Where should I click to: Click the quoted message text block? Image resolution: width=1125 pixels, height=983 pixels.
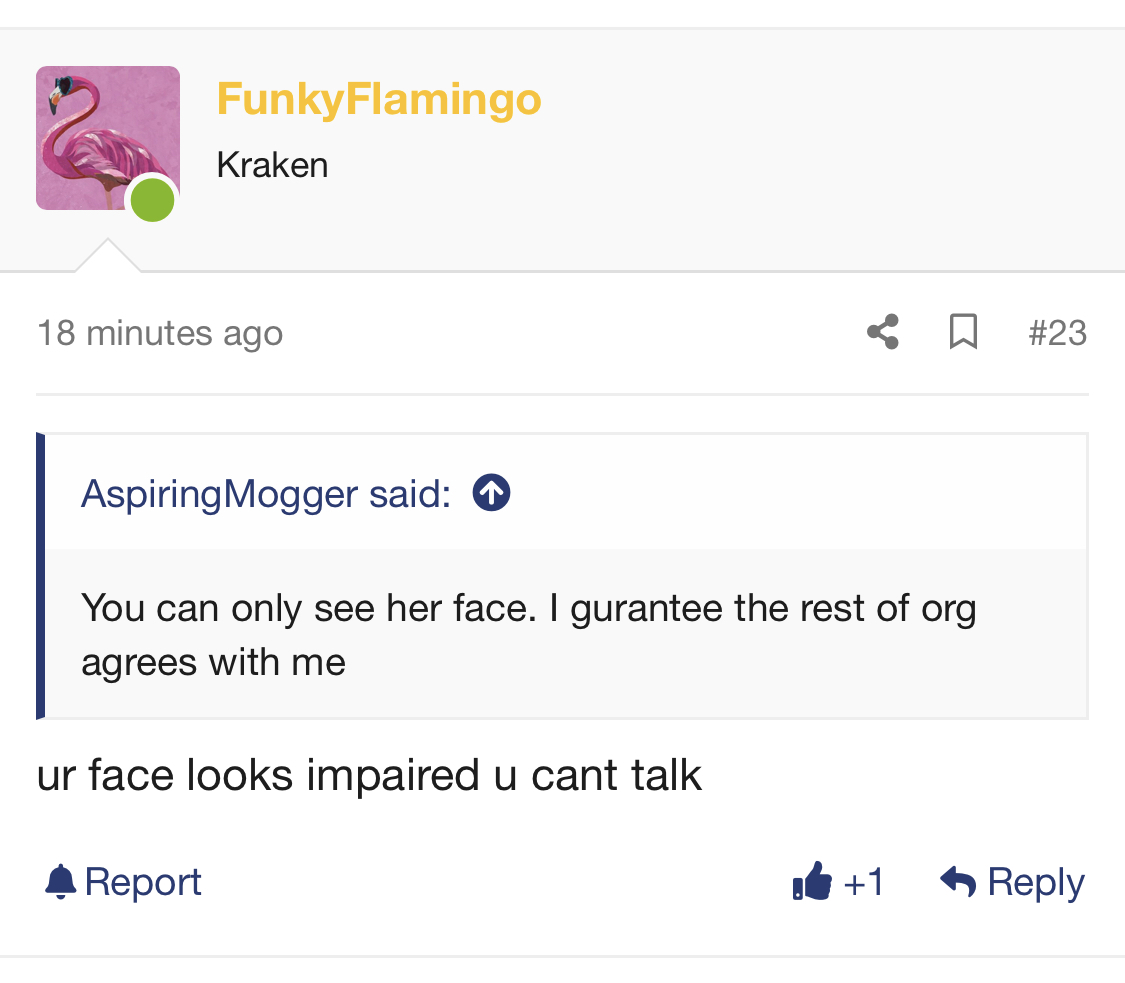[529, 635]
